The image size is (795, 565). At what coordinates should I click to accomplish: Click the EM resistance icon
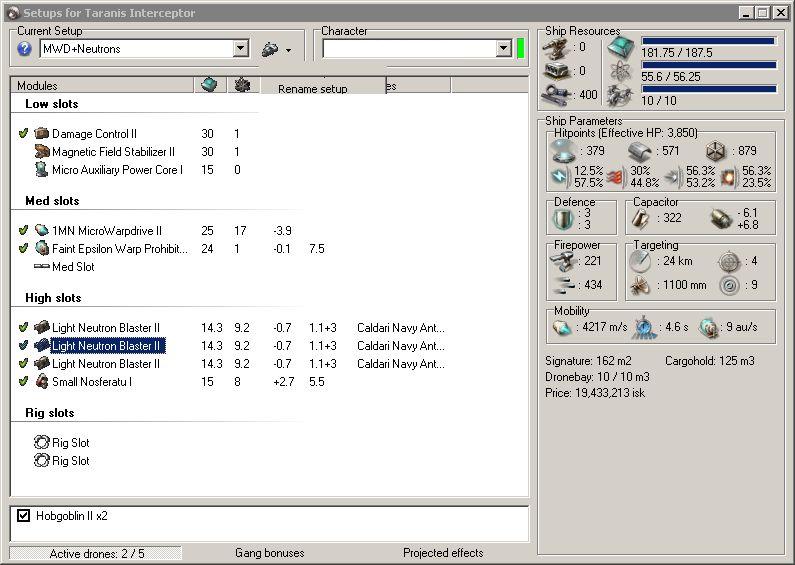[x=561, y=176]
